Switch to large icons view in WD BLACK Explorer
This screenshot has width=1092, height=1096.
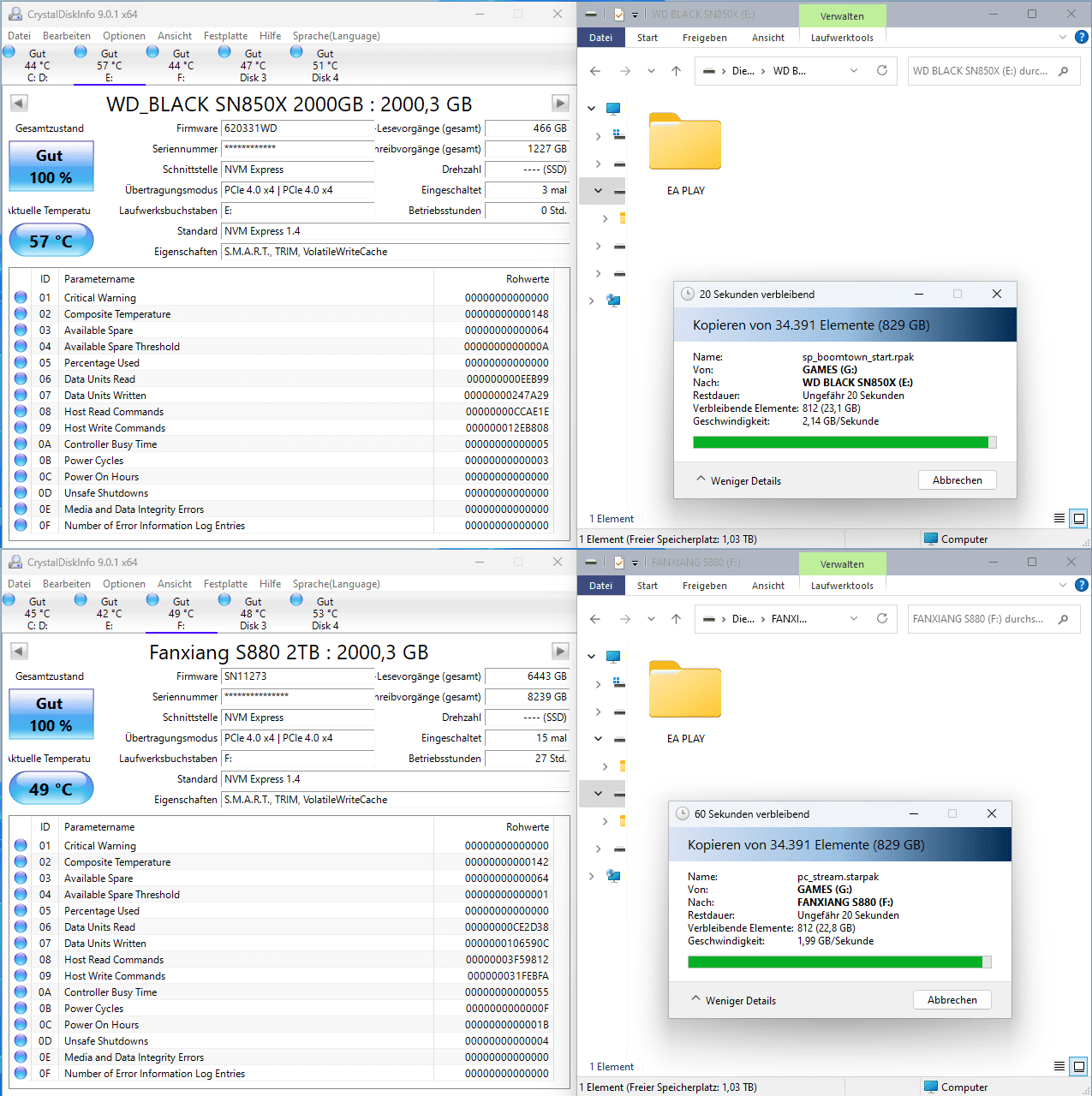coord(1079,518)
